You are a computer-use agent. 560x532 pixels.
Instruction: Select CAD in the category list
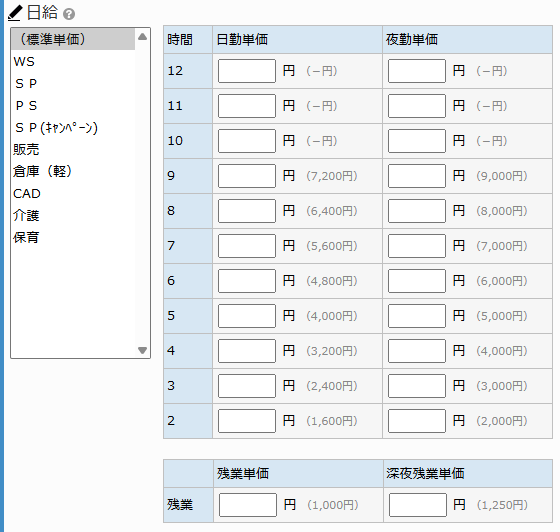pyautogui.click(x=73, y=194)
